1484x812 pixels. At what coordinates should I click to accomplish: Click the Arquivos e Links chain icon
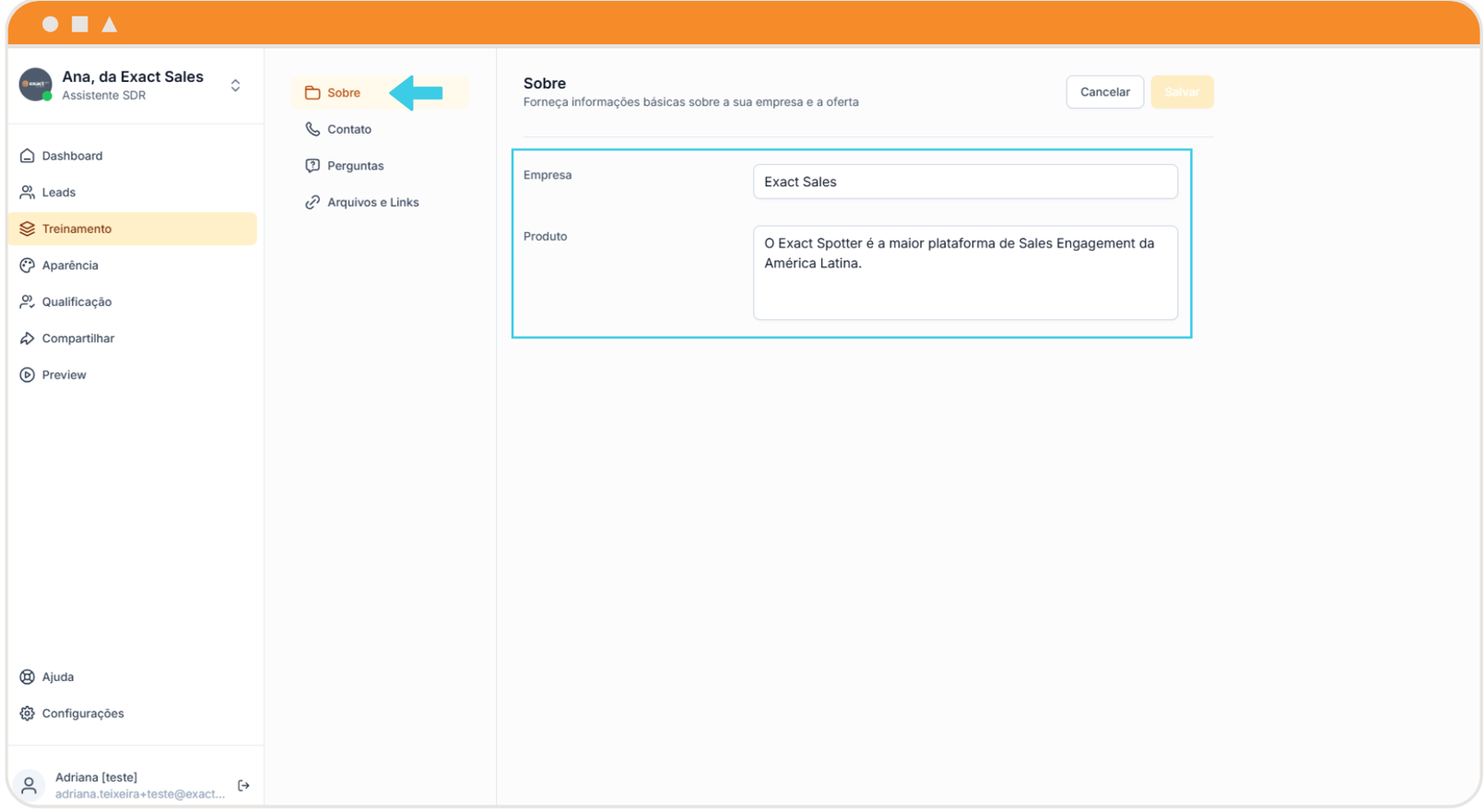(312, 203)
